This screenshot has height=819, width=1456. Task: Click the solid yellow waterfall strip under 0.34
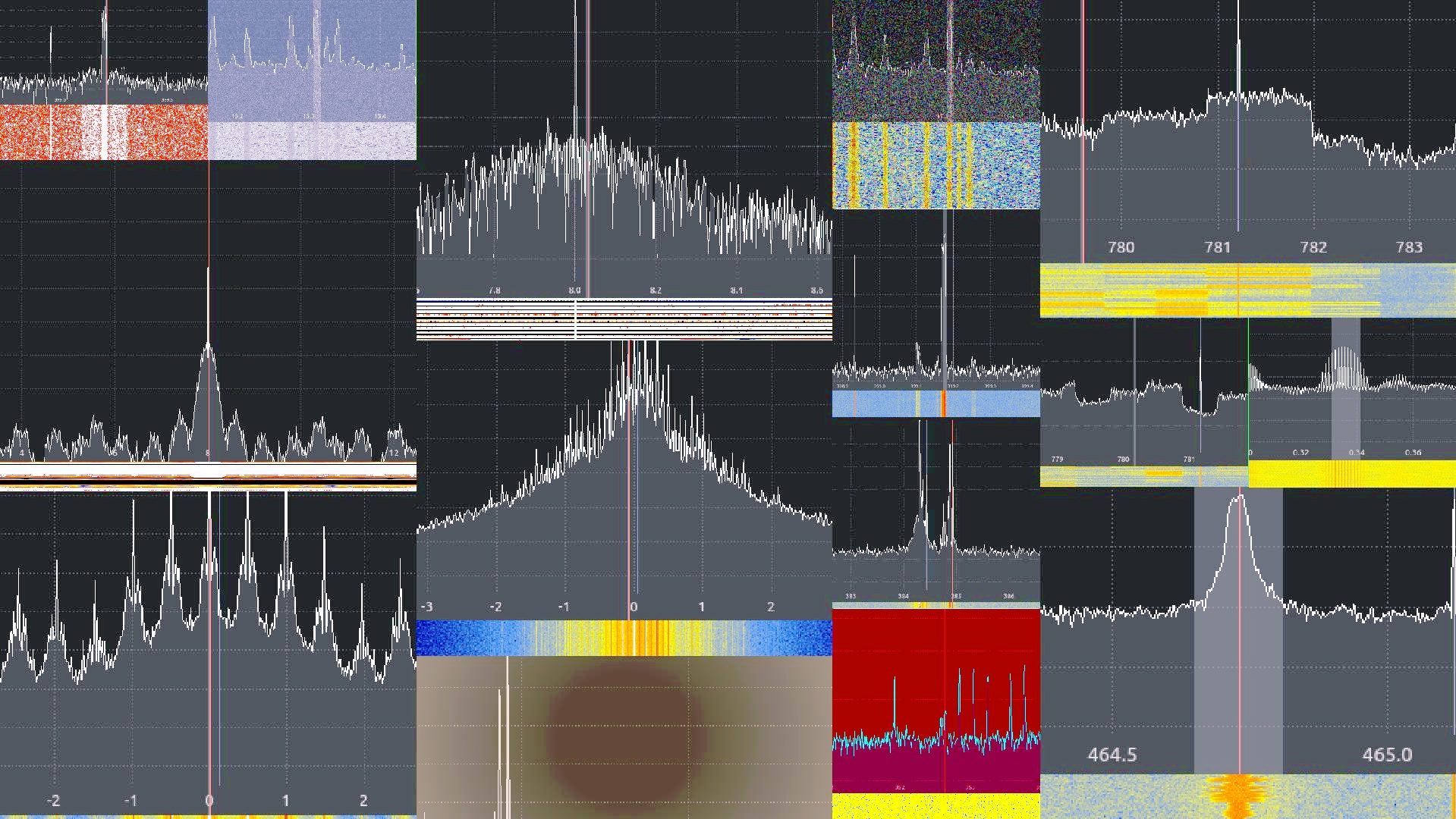pyautogui.click(x=1351, y=475)
